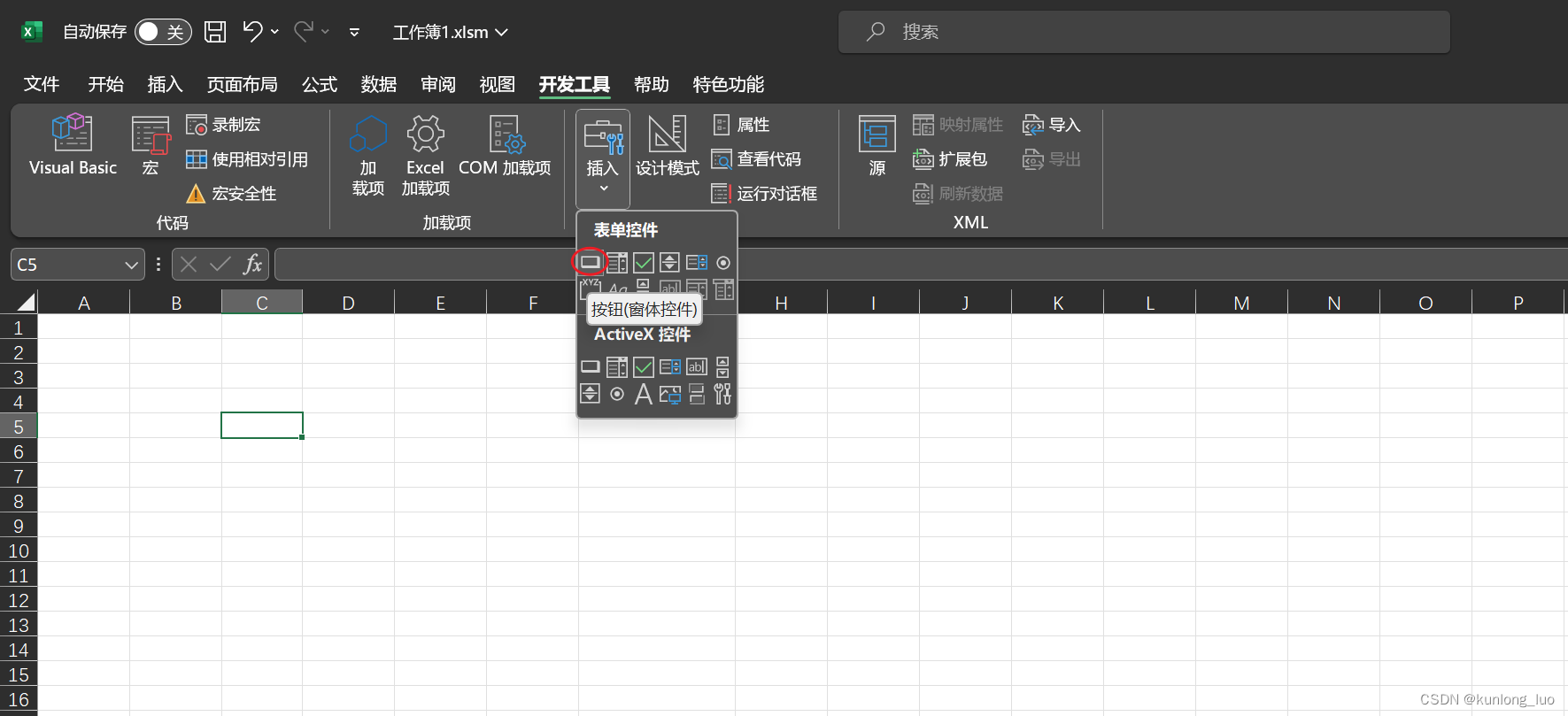Select ActiveX Command Button control
Image resolution: width=1568 pixels, height=716 pixels.
591,366
